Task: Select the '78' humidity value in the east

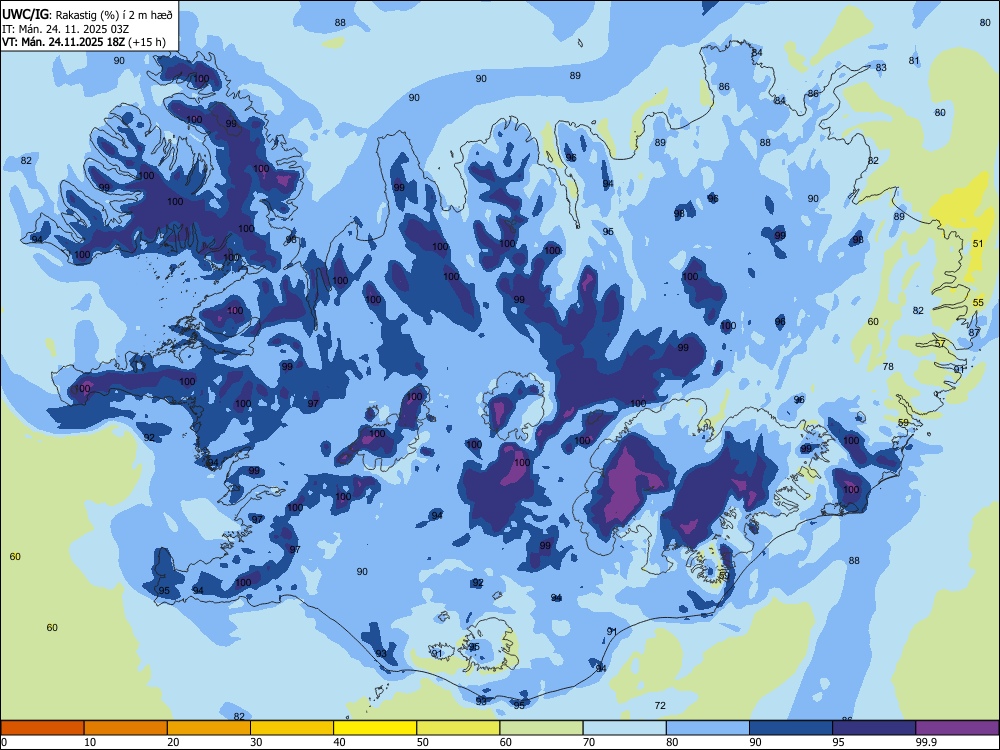Action: point(888,367)
